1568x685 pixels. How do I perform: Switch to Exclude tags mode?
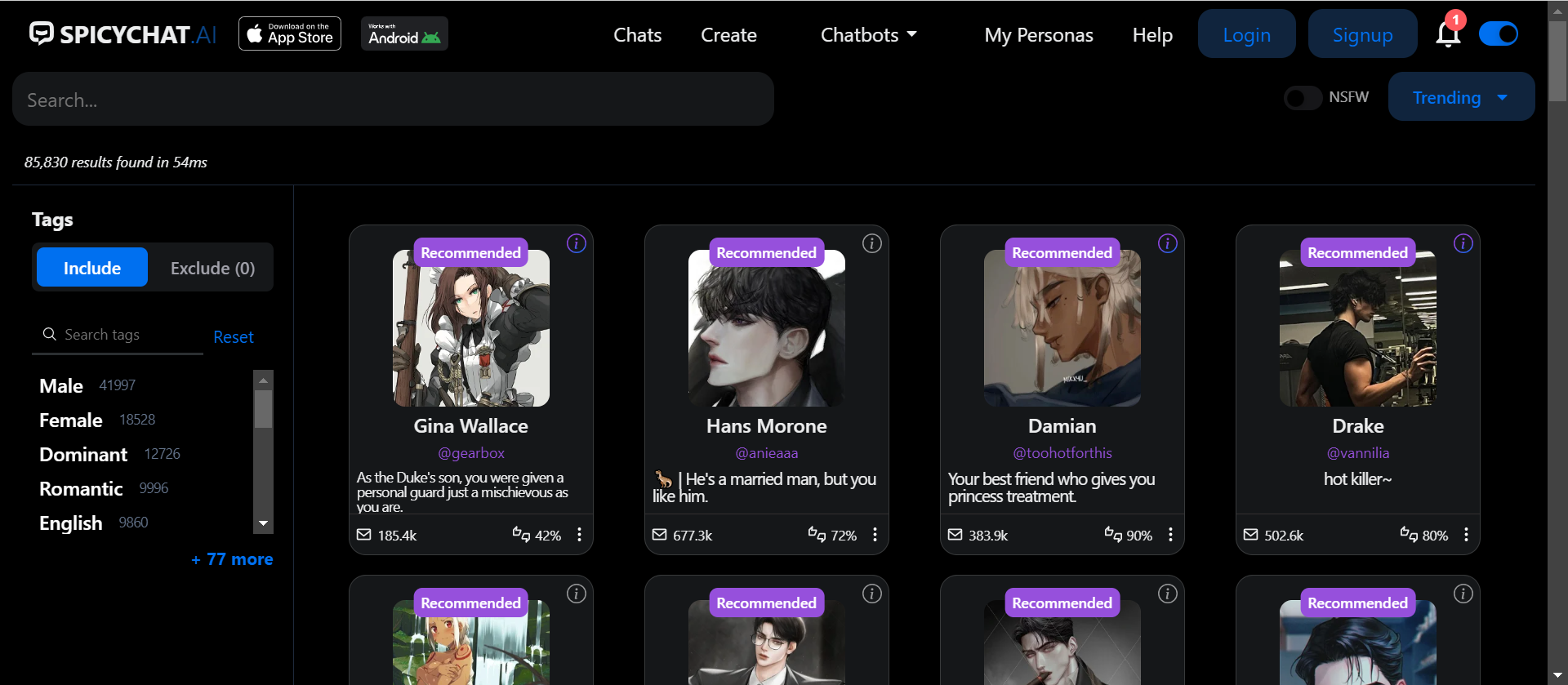click(212, 268)
